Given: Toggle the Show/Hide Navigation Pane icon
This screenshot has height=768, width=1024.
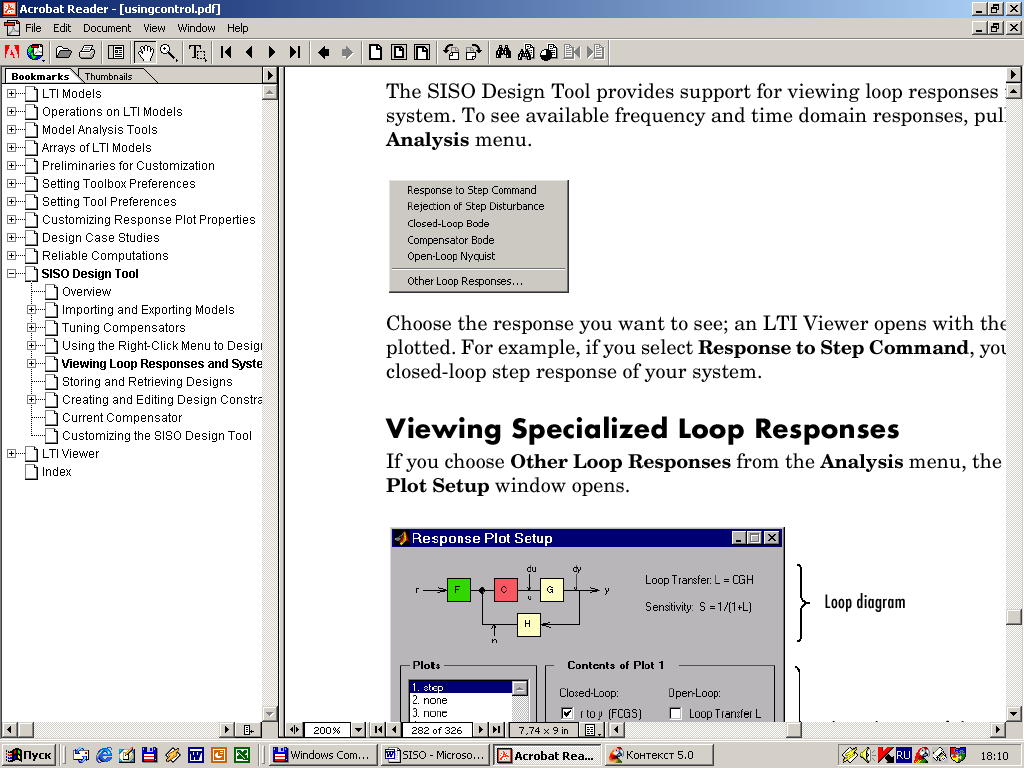Looking at the screenshot, I should tap(116, 52).
